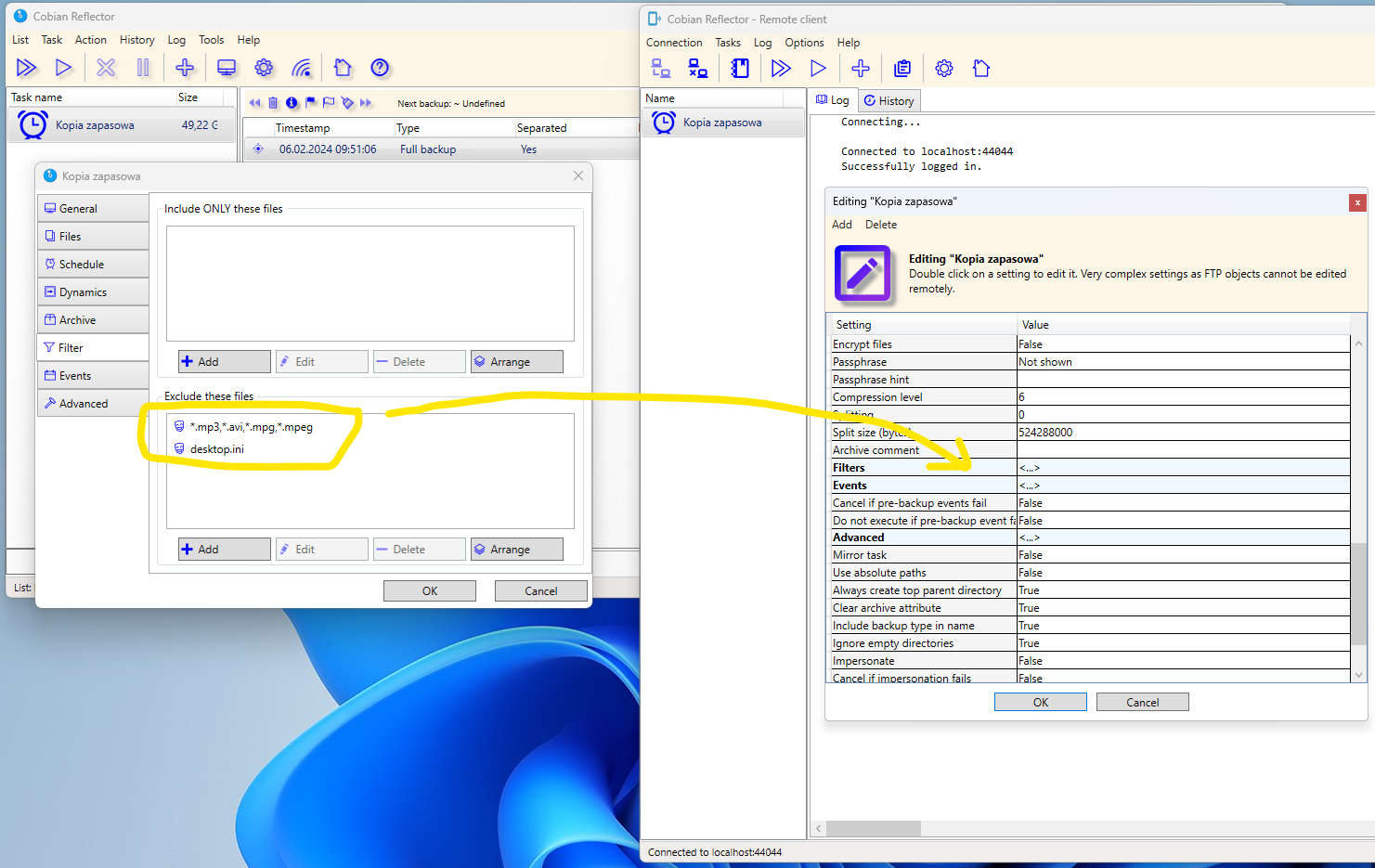Open the Task menu in Cobian Reflector
Viewport: 1375px width, 868px height.
tap(52, 40)
